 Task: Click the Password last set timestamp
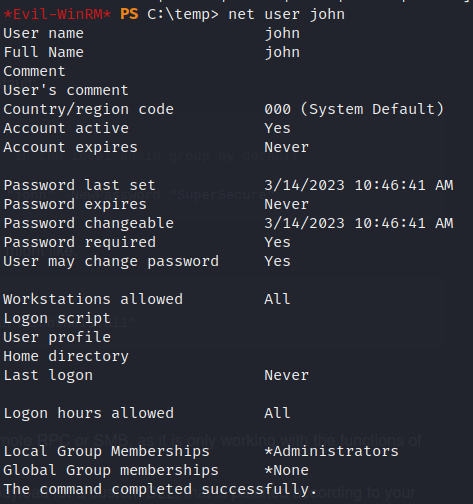click(x=359, y=185)
